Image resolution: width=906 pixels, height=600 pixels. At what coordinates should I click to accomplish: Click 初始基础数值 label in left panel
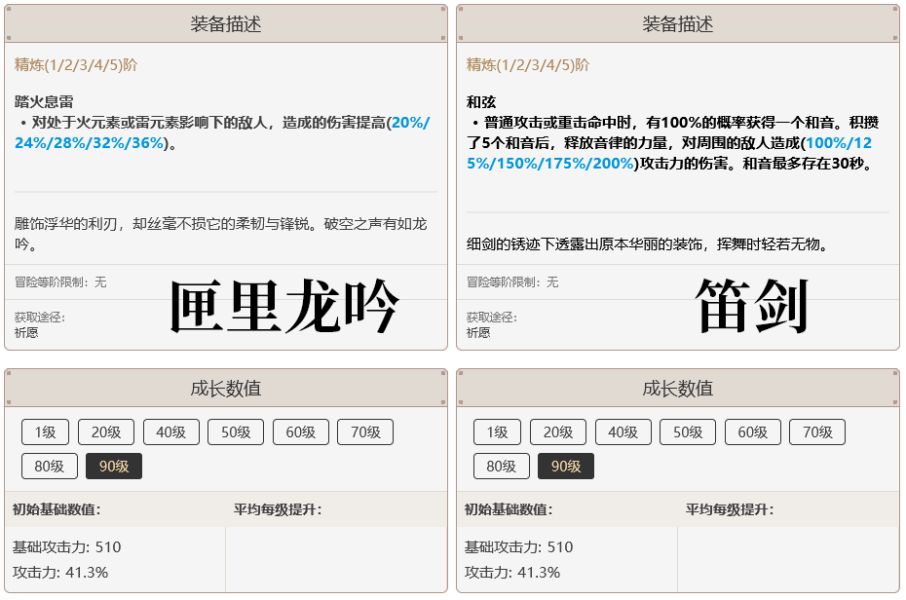click(x=57, y=509)
